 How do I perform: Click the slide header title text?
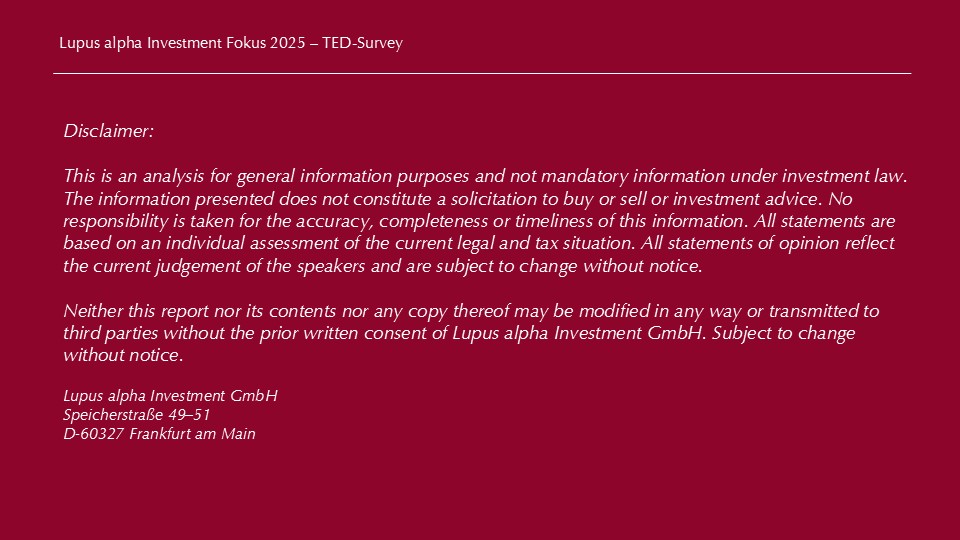230,44
